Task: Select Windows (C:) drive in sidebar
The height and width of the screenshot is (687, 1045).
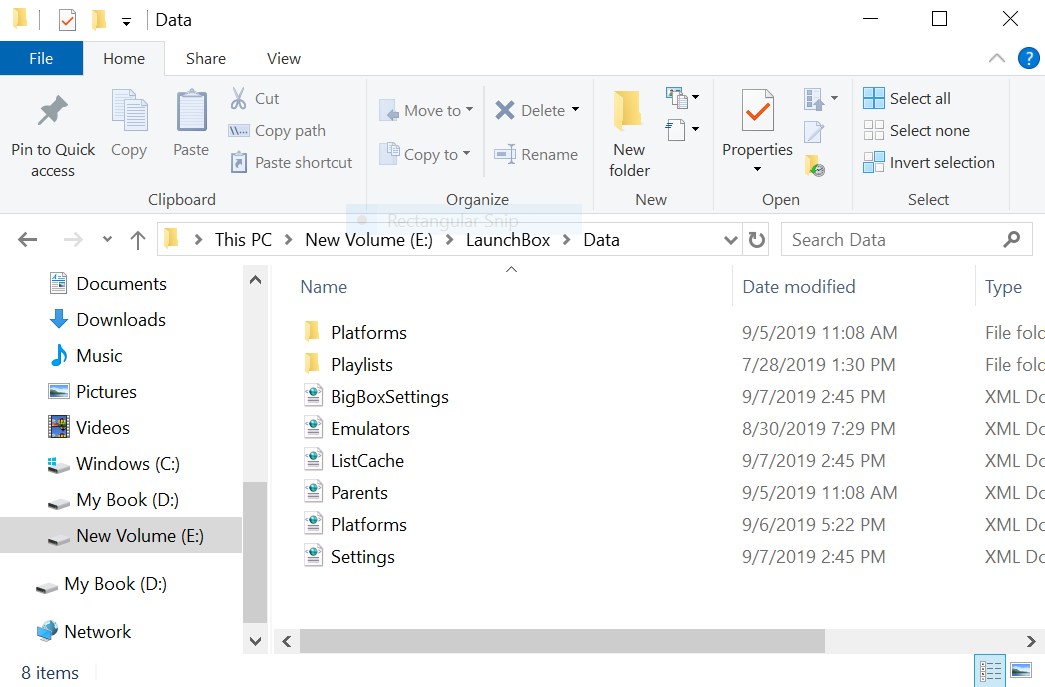Action: pyautogui.click(x=113, y=464)
